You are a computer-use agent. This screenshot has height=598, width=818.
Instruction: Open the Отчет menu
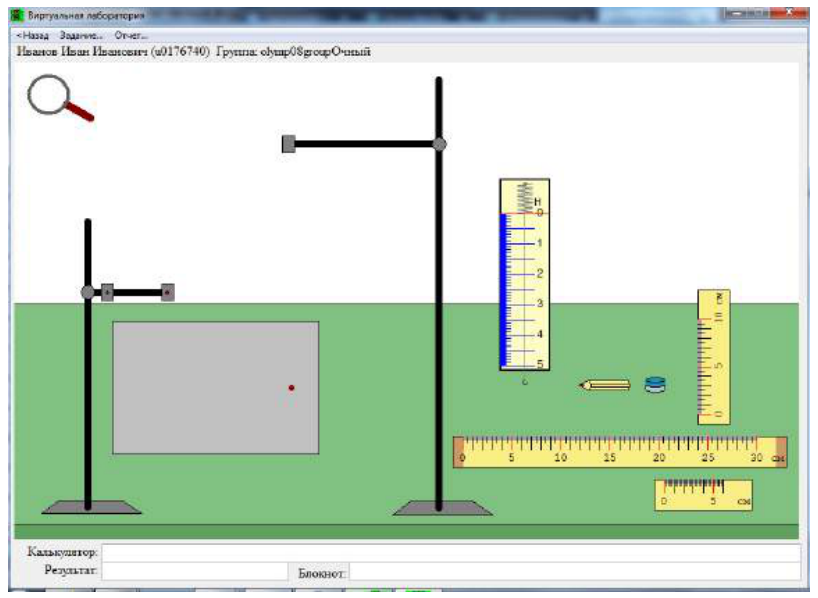point(131,35)
